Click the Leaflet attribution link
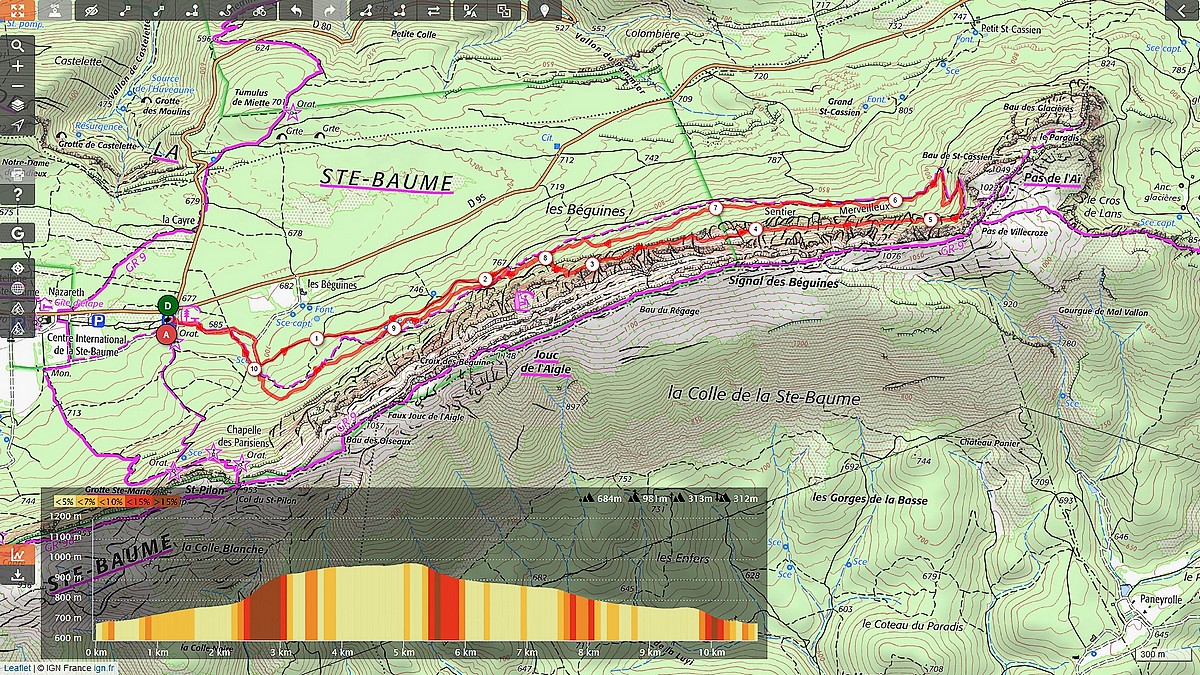 (x=15, y=668)
